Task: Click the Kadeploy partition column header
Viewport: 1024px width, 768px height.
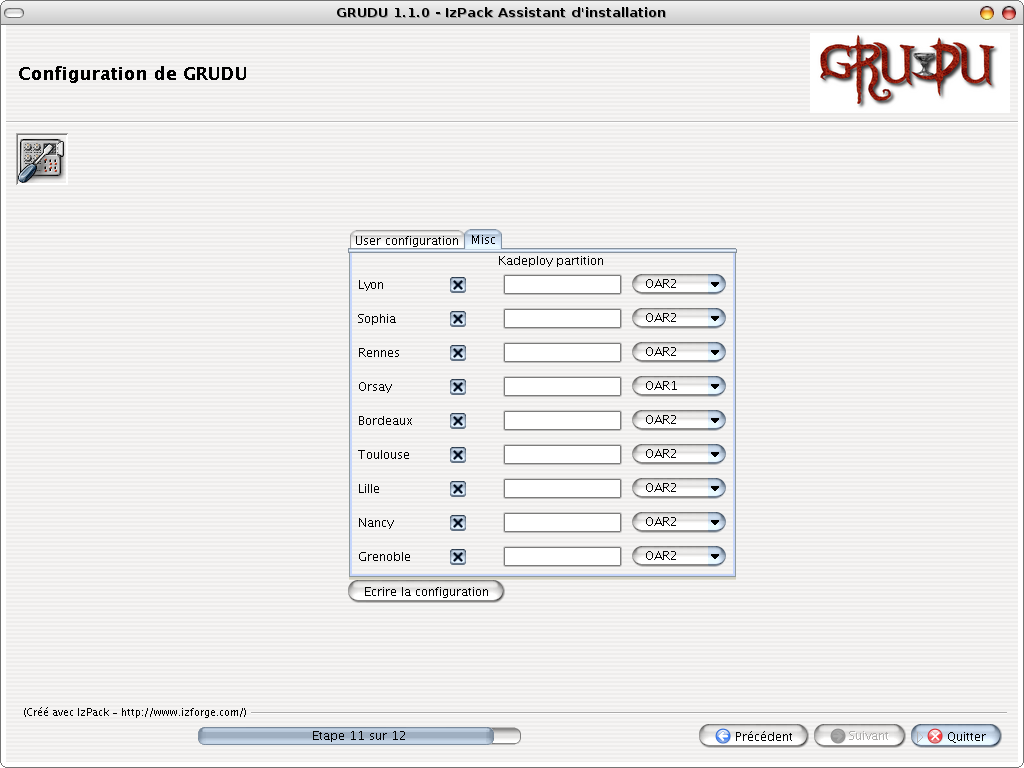Action: coord(551,261)
